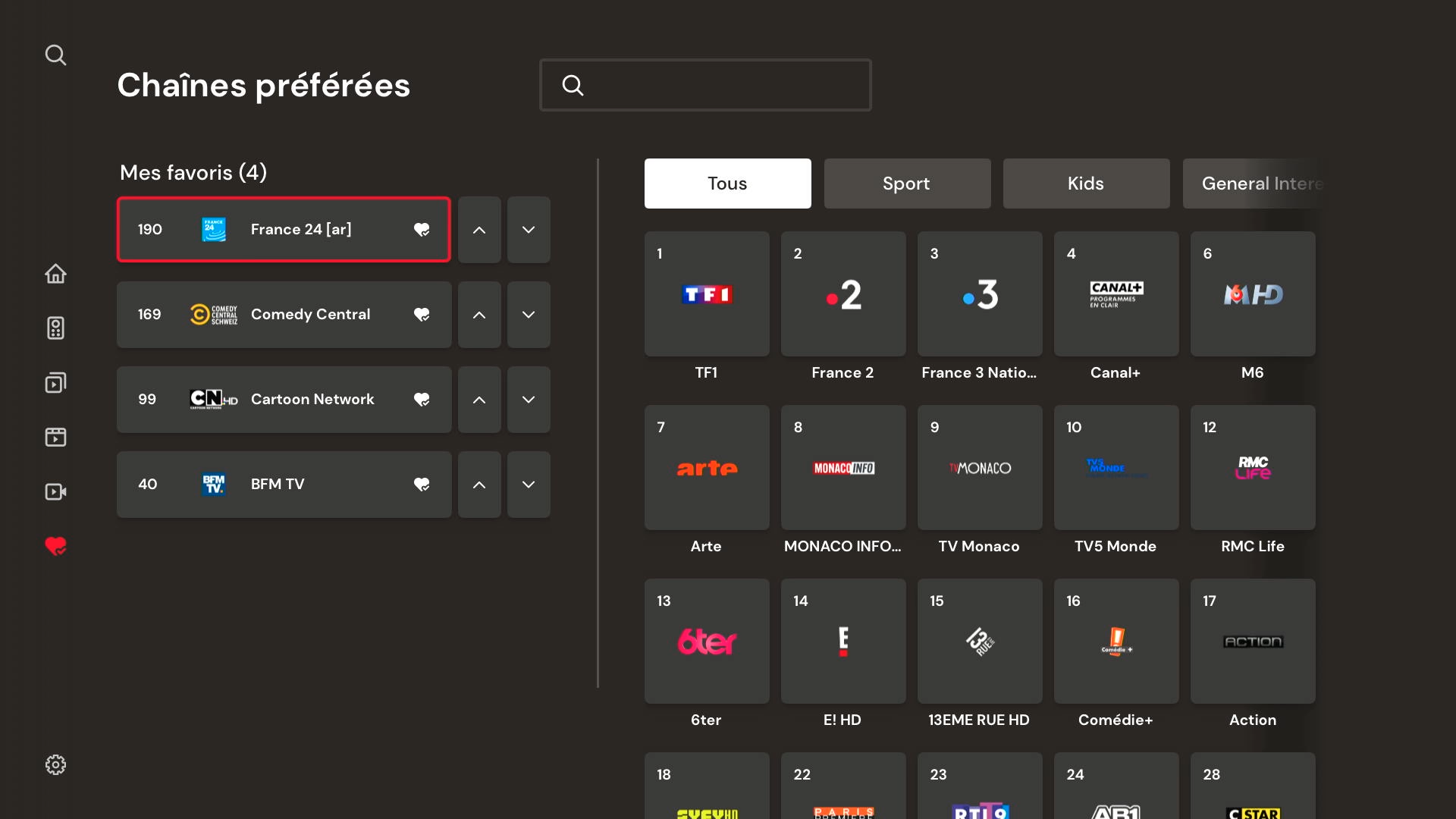Open the remote control sidebar icon
Screen dimensions: 1456x819
tap(55, 328)
